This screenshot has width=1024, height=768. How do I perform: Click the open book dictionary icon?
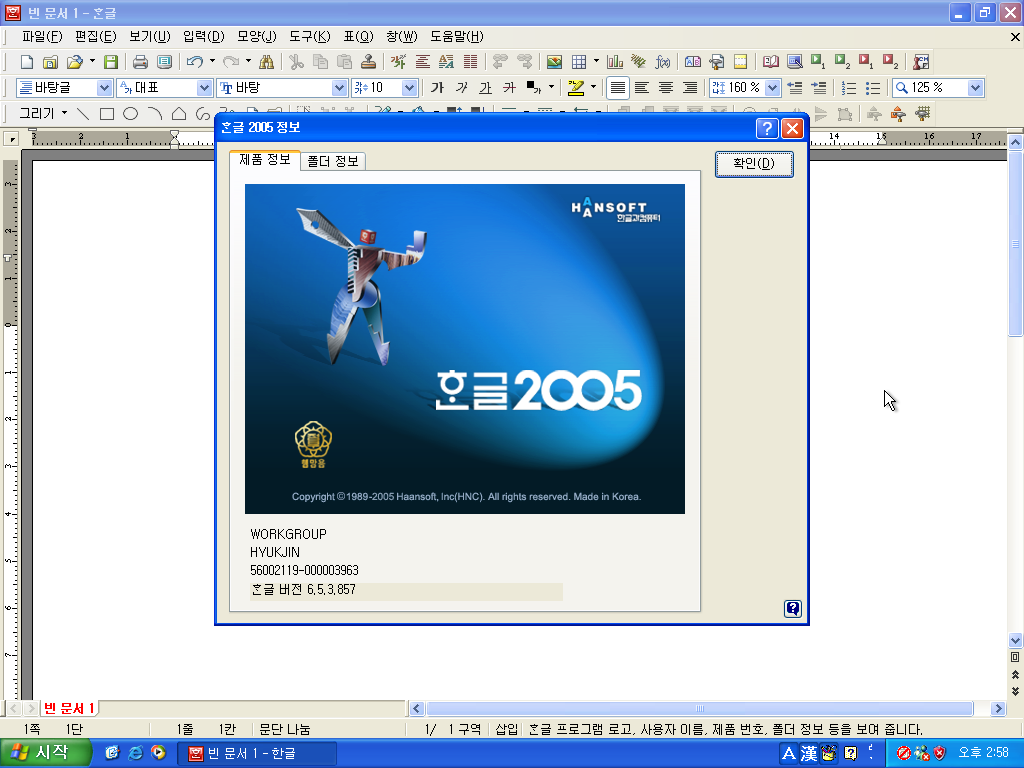point(771,62)
